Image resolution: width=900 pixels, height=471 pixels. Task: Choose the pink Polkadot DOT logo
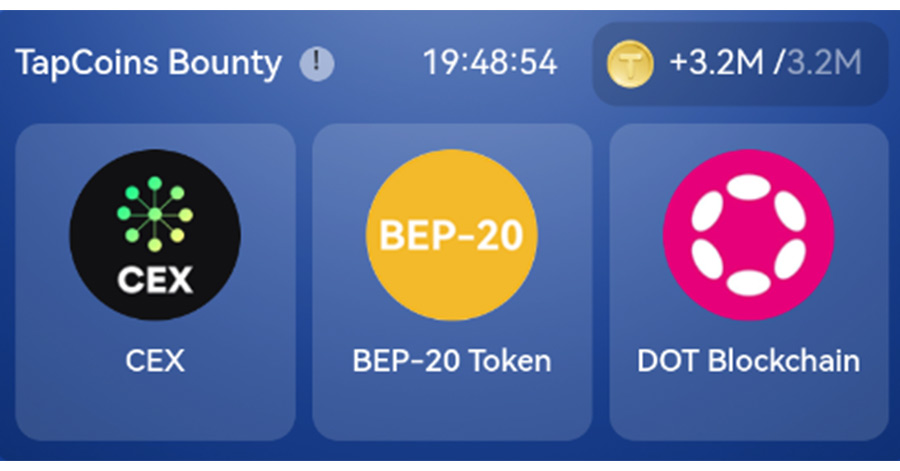pyautogui.click(x=748, y=235)
